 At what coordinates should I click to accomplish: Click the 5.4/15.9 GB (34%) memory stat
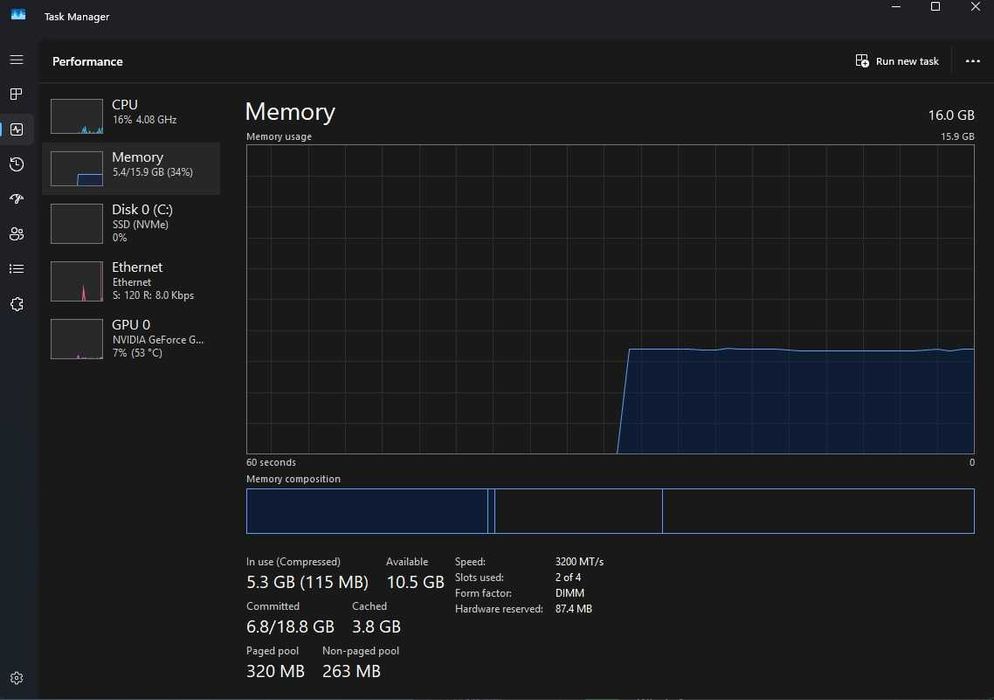(153, 172)
